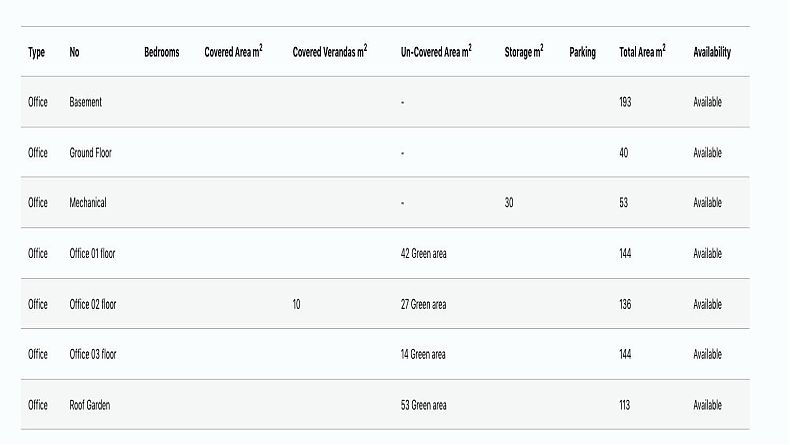Click the Mechanical row name

pyautogui.click(x=87, y=203)
